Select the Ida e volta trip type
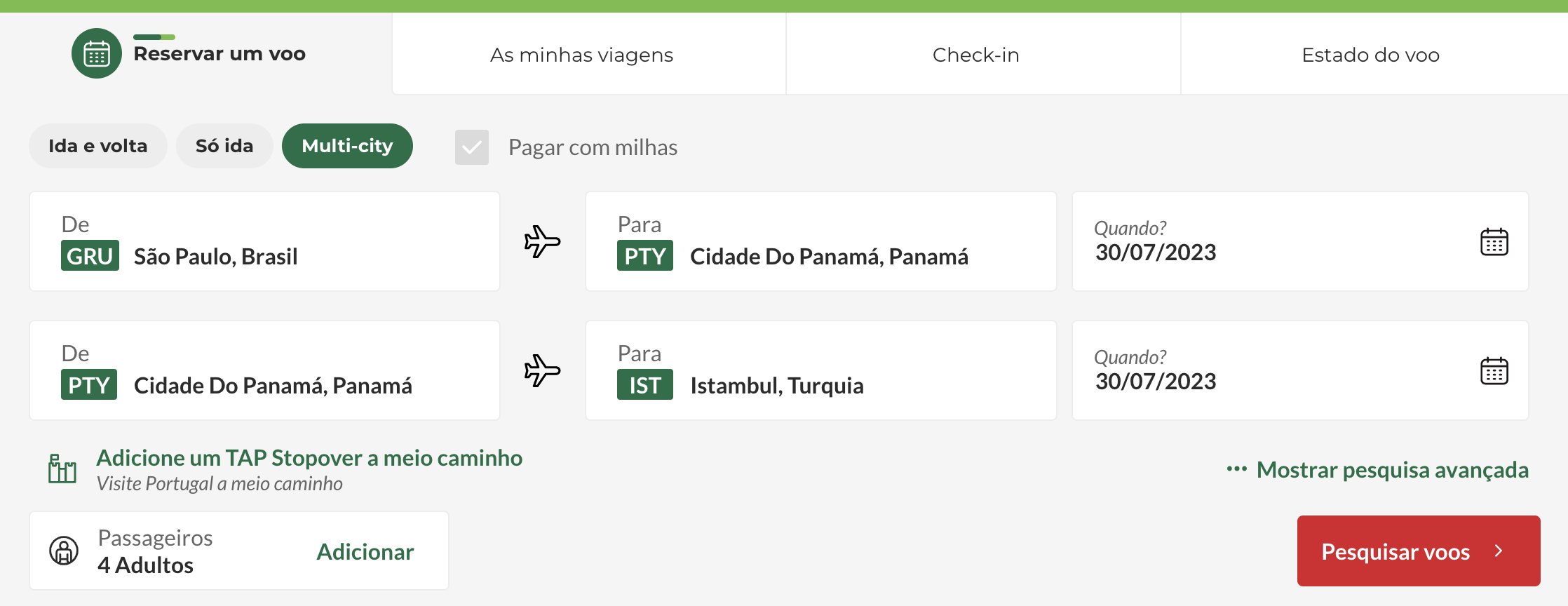This screenshot has height=606, width=1568. (x=98, y=146)
